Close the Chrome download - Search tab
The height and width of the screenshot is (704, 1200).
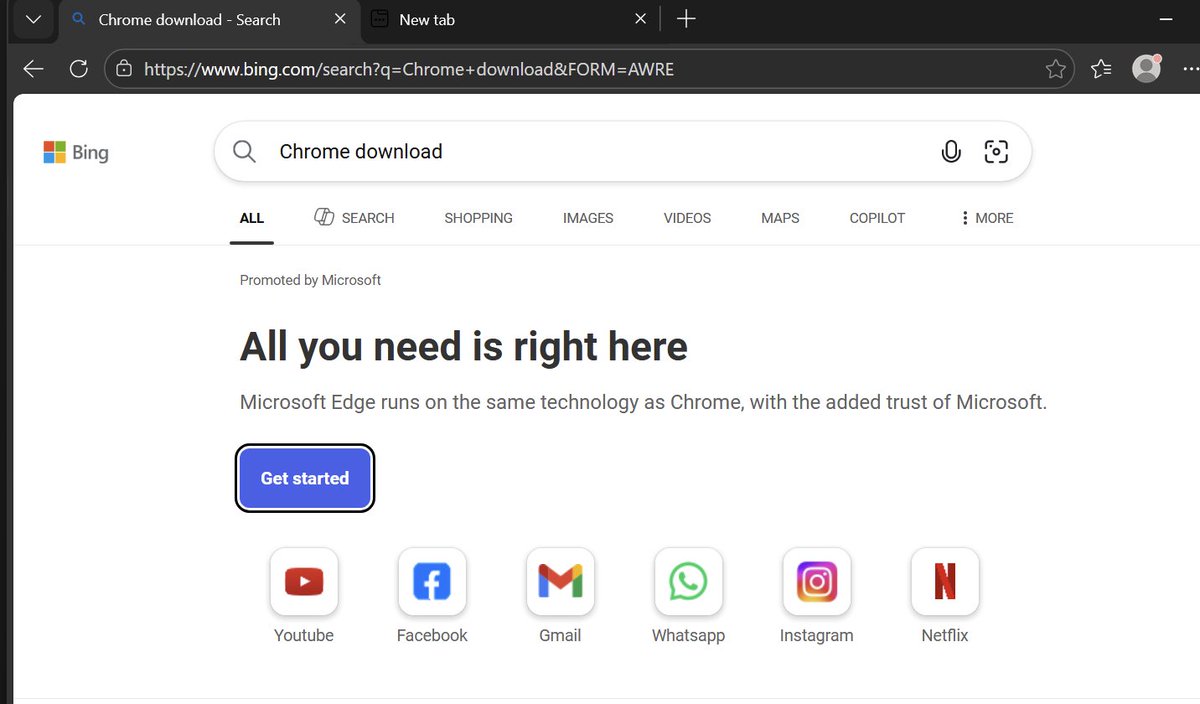point(340,19)
